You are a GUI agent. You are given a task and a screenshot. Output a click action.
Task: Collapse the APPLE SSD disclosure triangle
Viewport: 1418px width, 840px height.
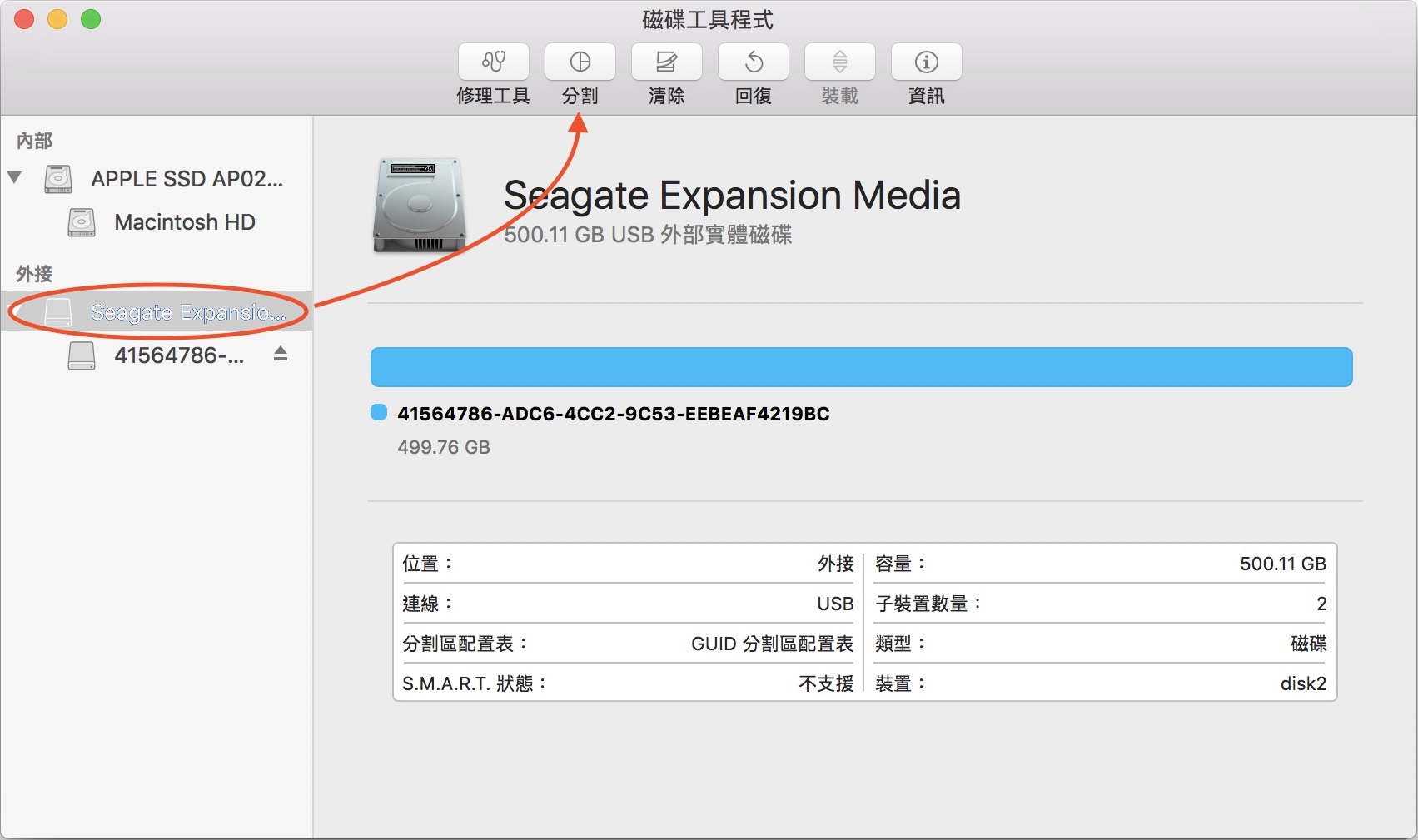14,177
